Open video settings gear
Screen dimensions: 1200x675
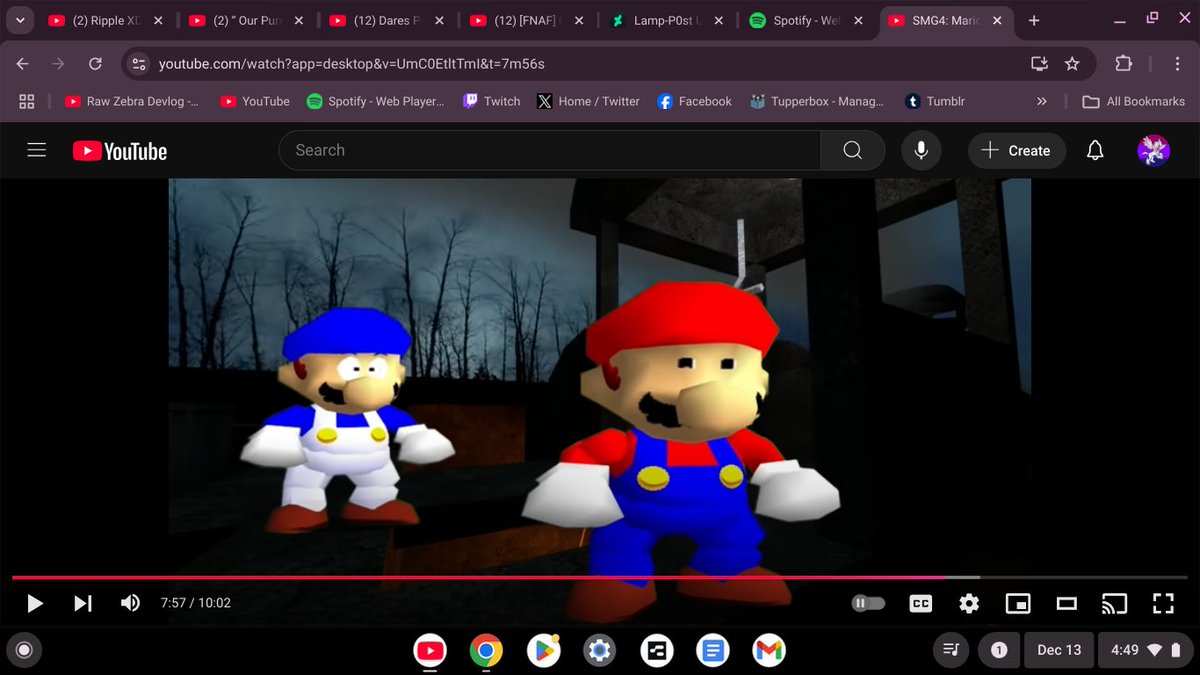[969, 603]
